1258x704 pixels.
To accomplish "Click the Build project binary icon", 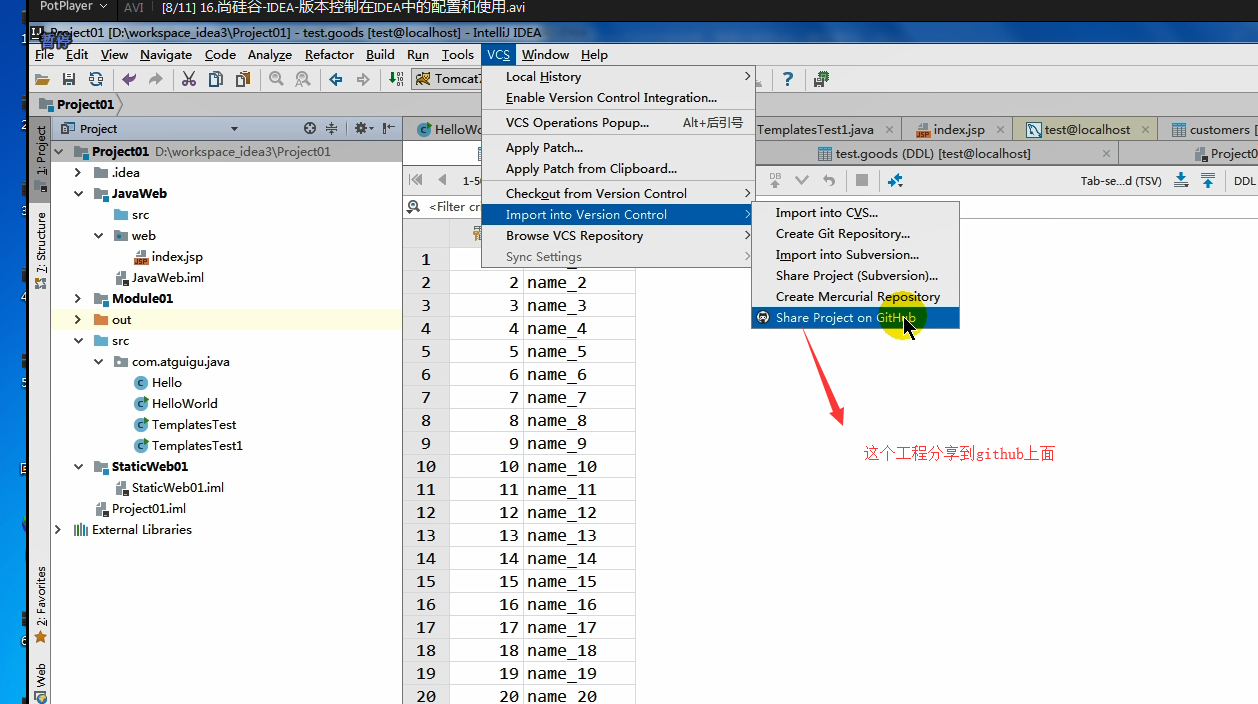I will [396, 79].
